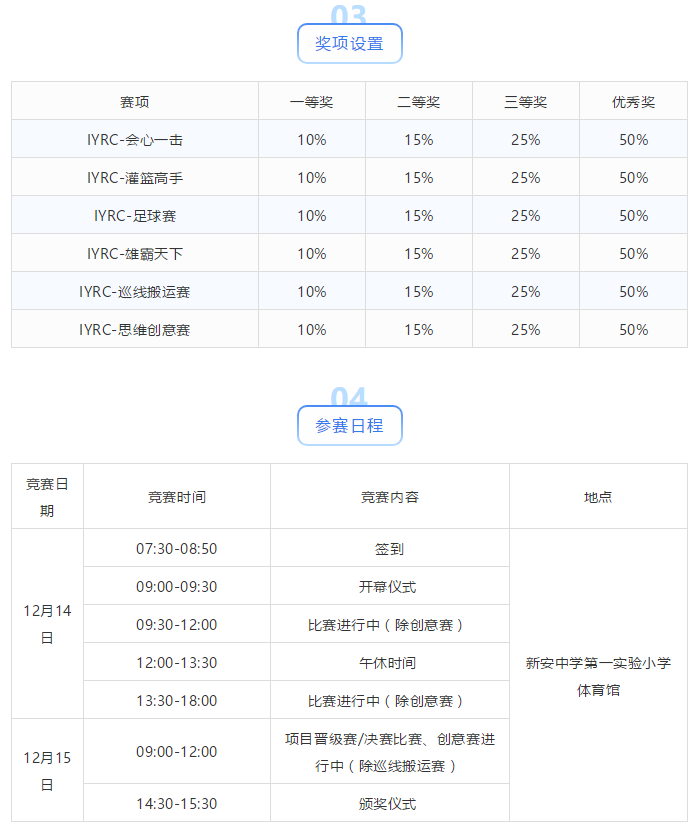Click the IYRC-思维创意赛 cell
699x834 pixels.
tap(135, 330)
